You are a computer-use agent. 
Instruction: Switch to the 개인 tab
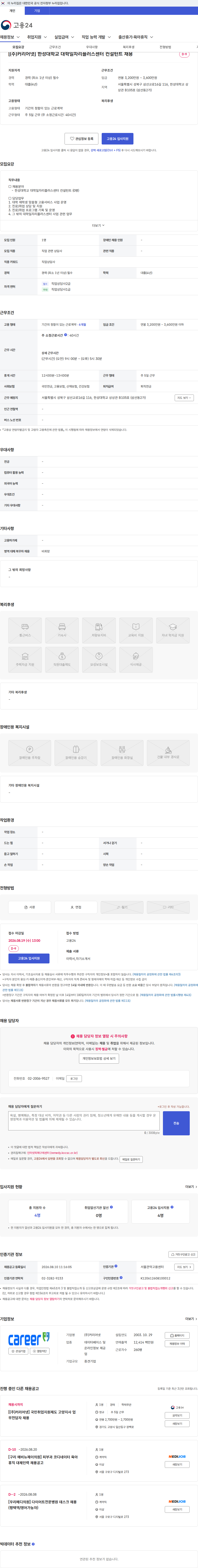pyautogui.click(x=12, y=10)
